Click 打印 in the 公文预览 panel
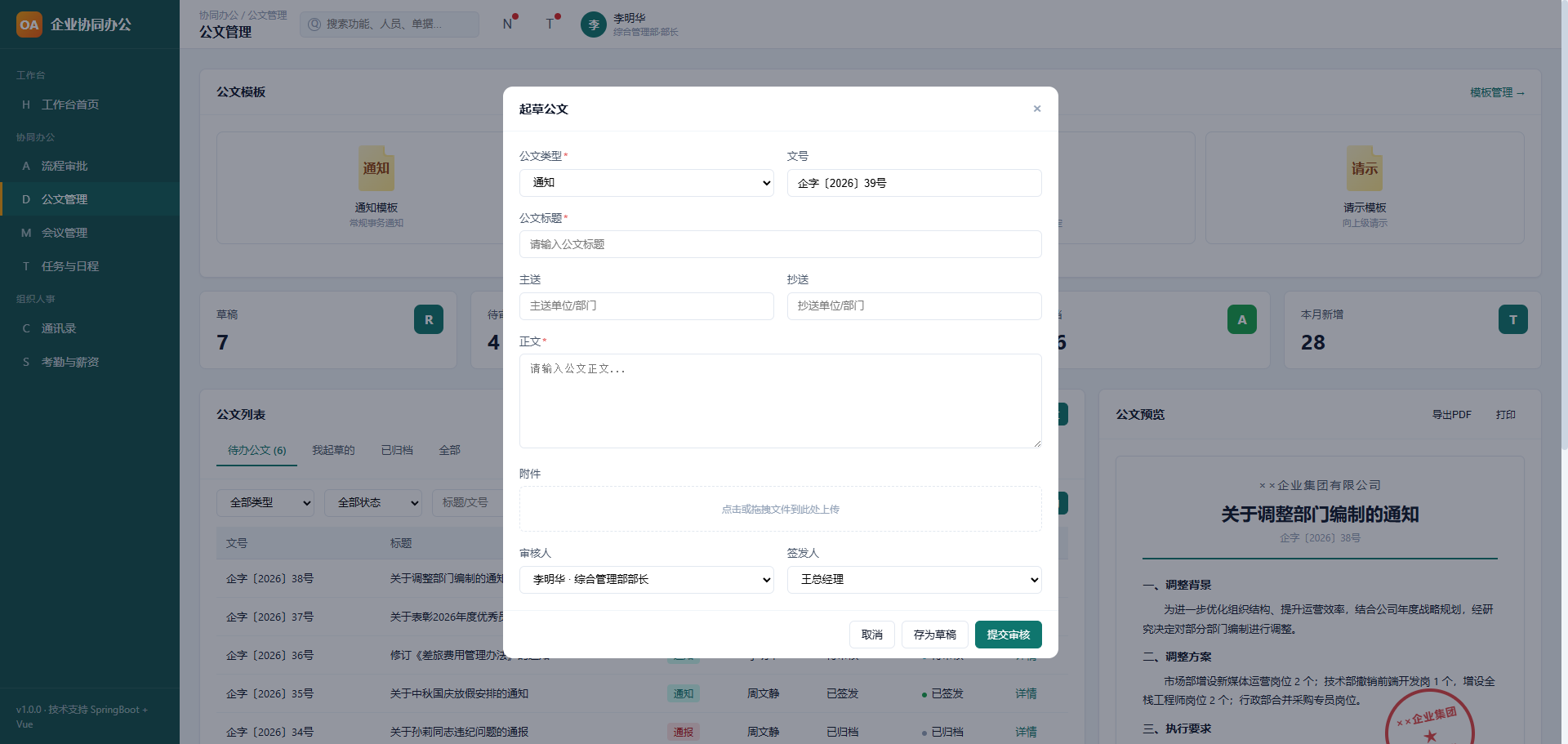1568x744 pixels. click(x=1505, y=415)
